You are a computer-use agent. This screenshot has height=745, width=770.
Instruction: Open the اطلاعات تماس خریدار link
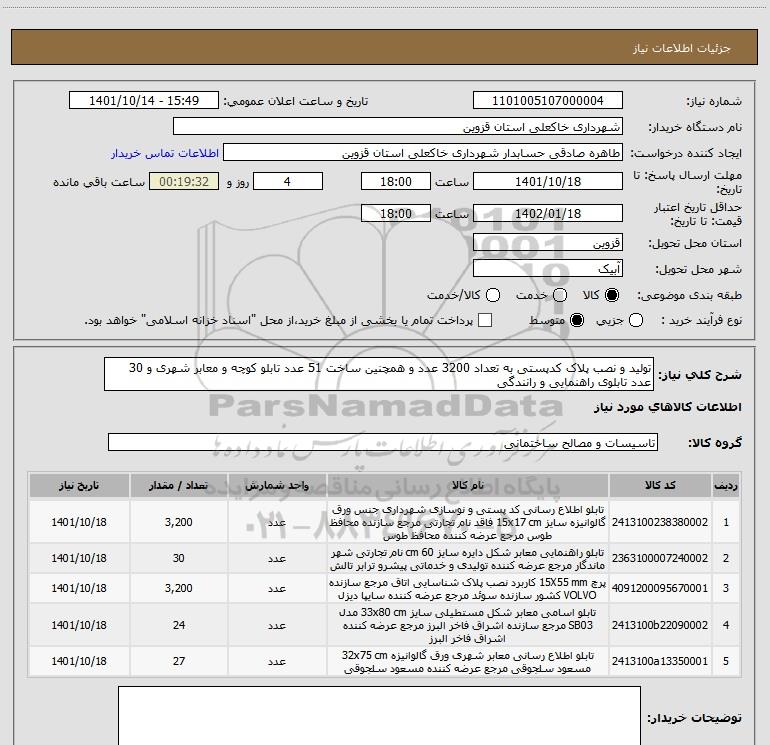pos(165,153)
